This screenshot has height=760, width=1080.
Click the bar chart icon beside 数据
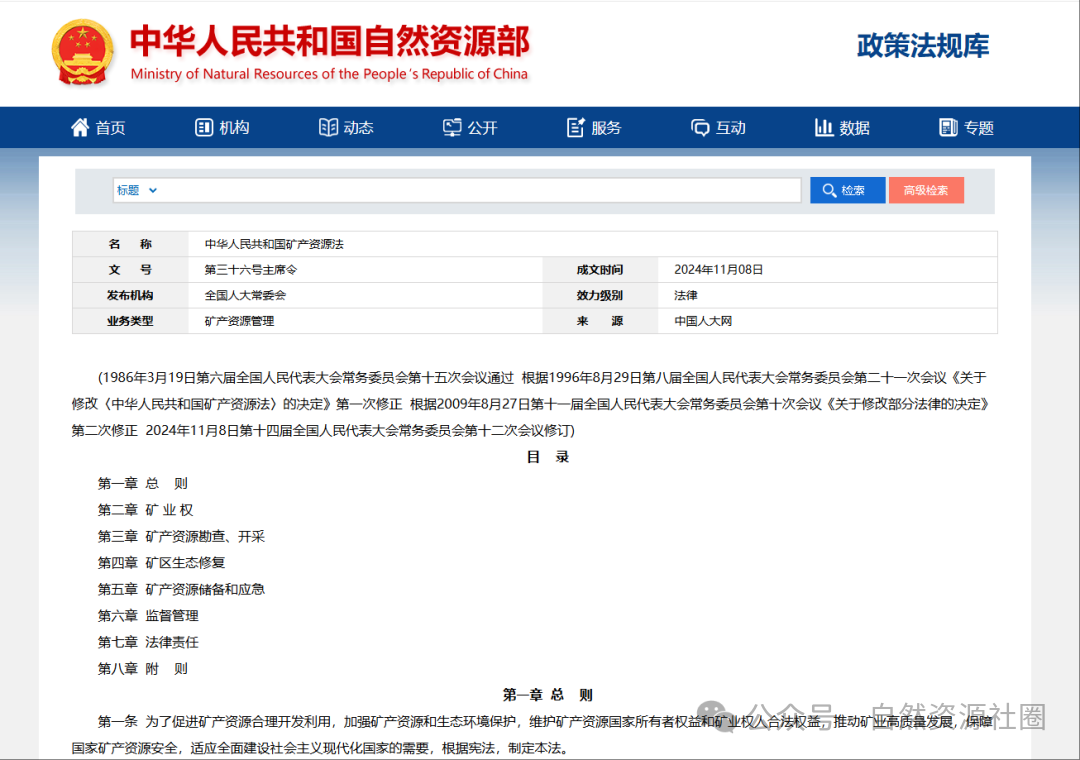tap(824, 127)
